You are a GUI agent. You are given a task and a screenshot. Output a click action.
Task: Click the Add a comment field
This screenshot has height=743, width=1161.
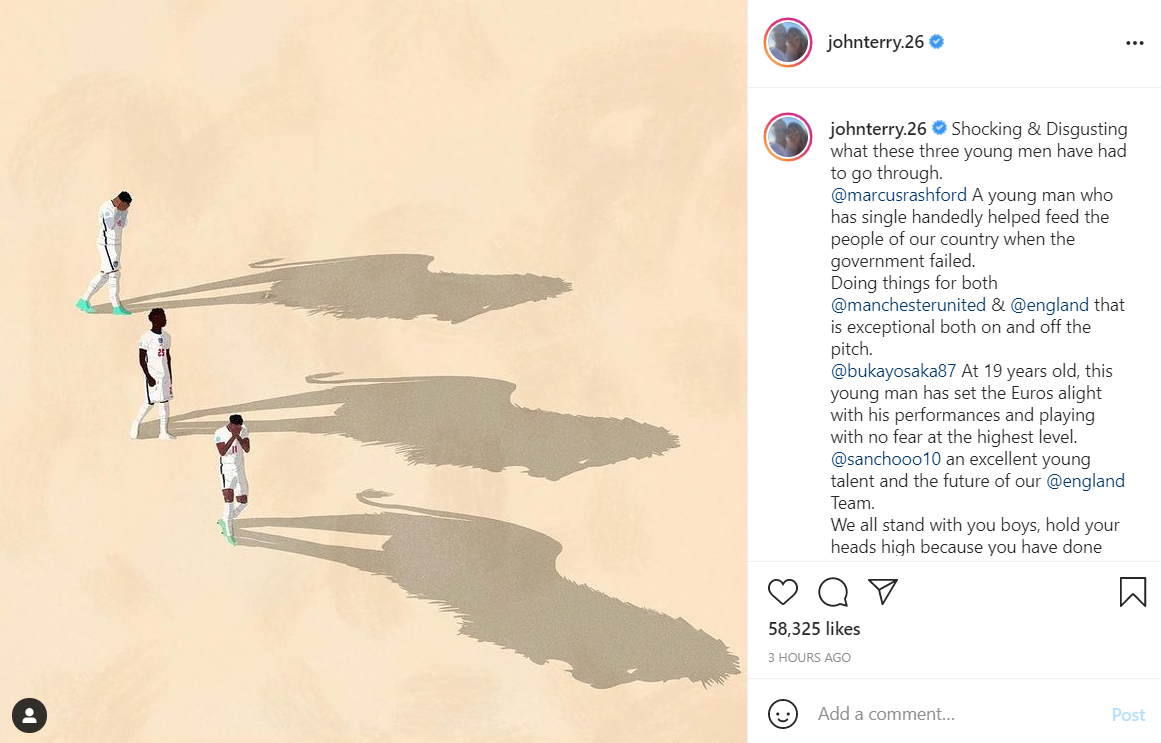pos(955,714)
